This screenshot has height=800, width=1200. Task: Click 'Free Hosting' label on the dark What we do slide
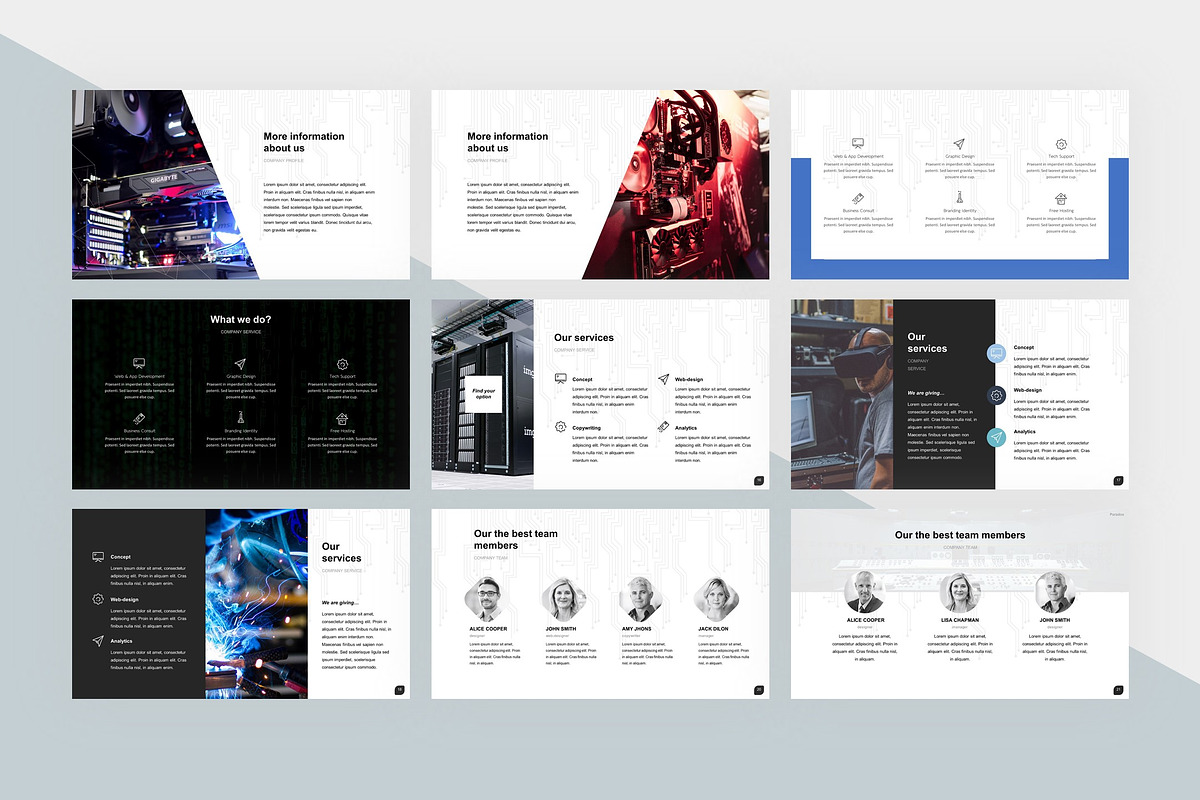pos(342,431)
